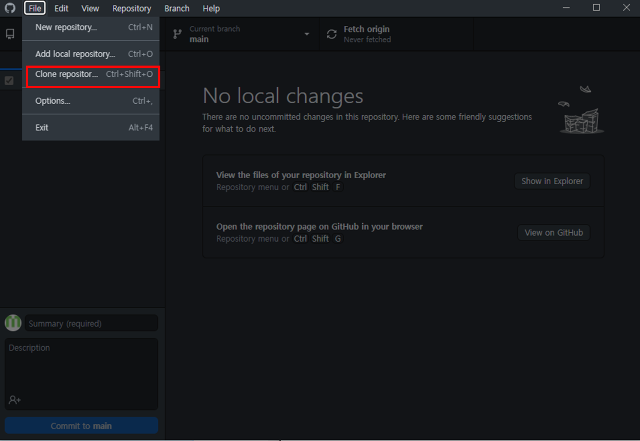
Task: Click the current repository icon
Action: pos(10,34)
